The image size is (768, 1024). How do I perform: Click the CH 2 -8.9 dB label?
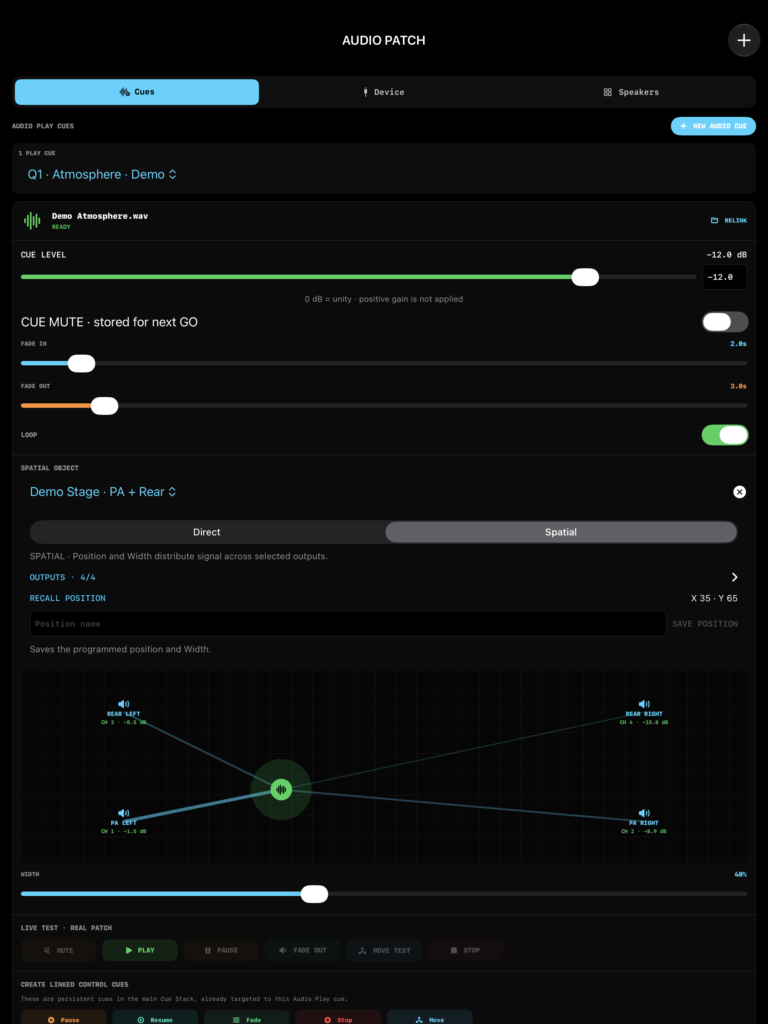[644, 831]
